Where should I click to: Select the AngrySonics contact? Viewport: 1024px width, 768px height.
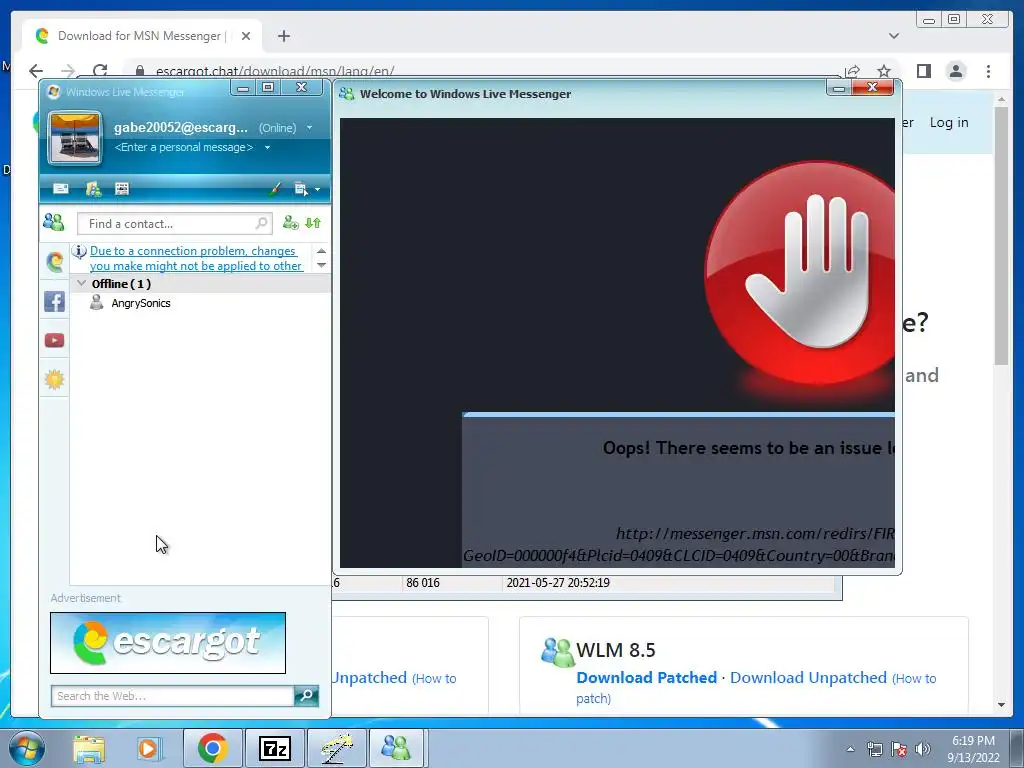pos(140,303)
